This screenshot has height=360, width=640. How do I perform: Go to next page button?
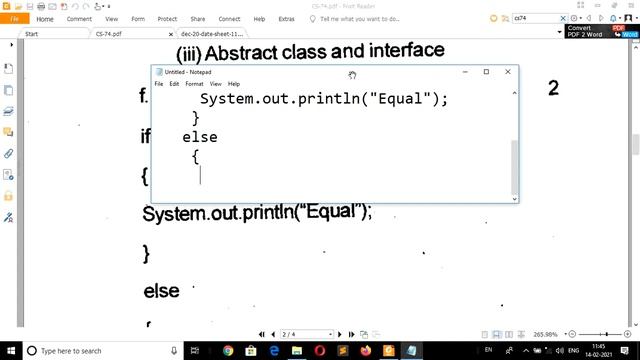pyautogui.click(x=340, y=334)
